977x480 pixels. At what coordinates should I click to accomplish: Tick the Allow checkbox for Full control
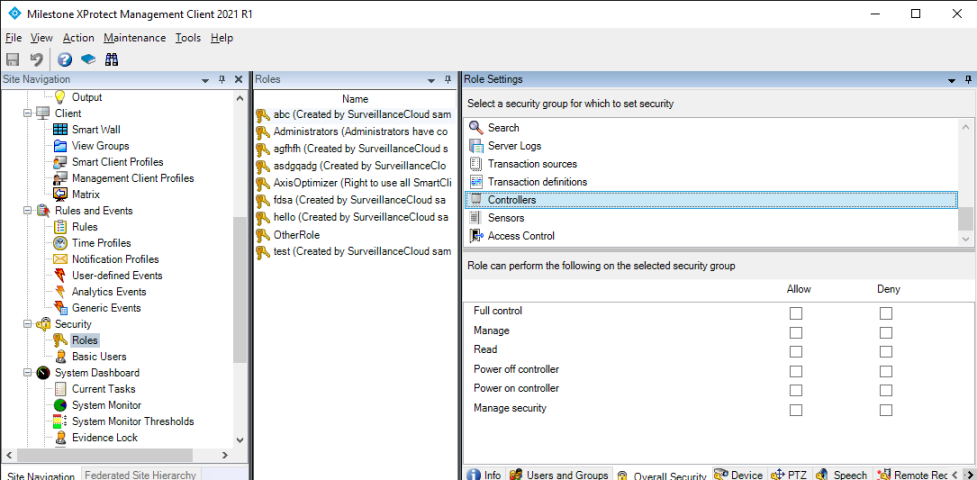coord(796,313)
